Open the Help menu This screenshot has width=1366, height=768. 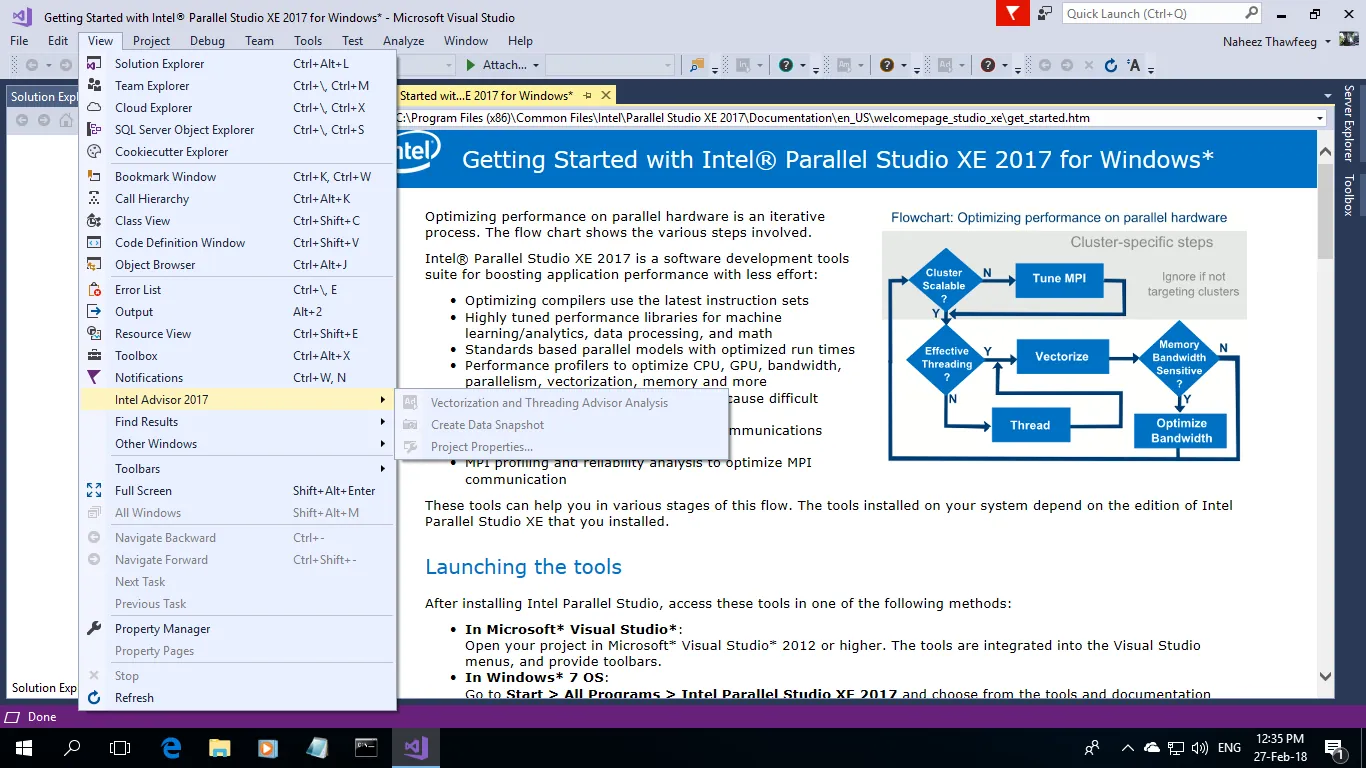pyautogui.click(x=520, y=41)
